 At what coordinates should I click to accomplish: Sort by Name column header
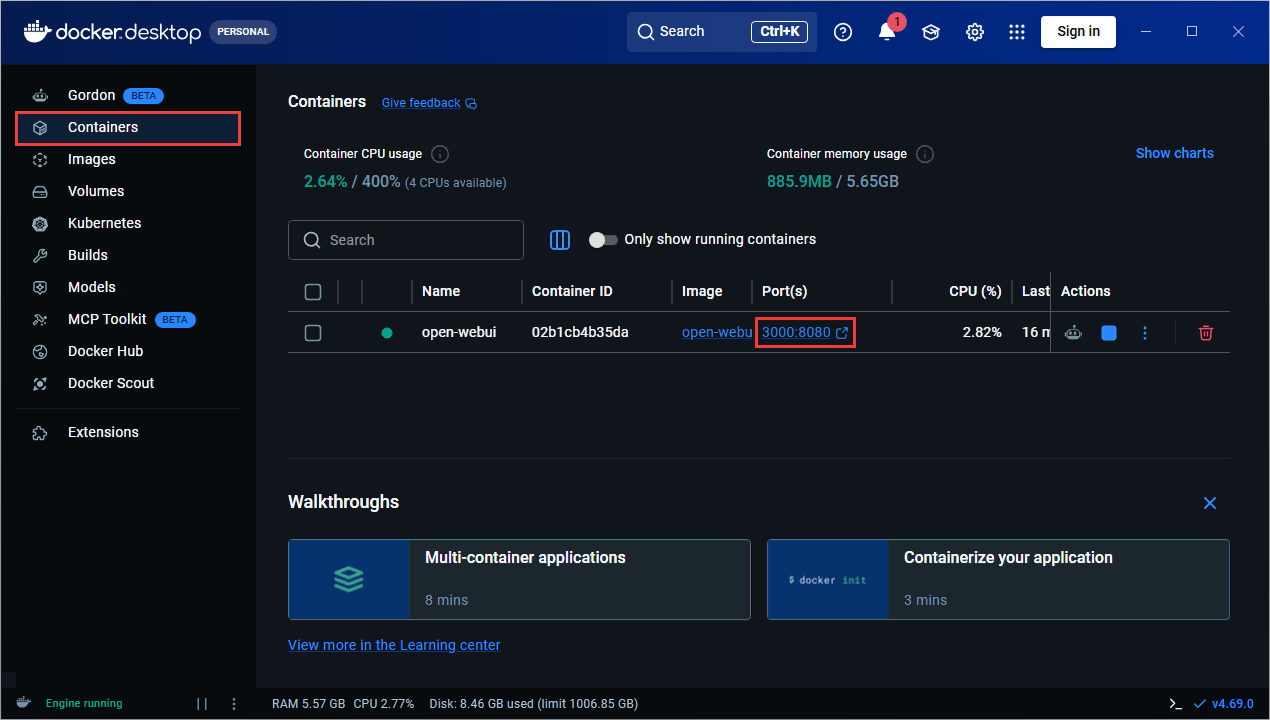point(441,291)
